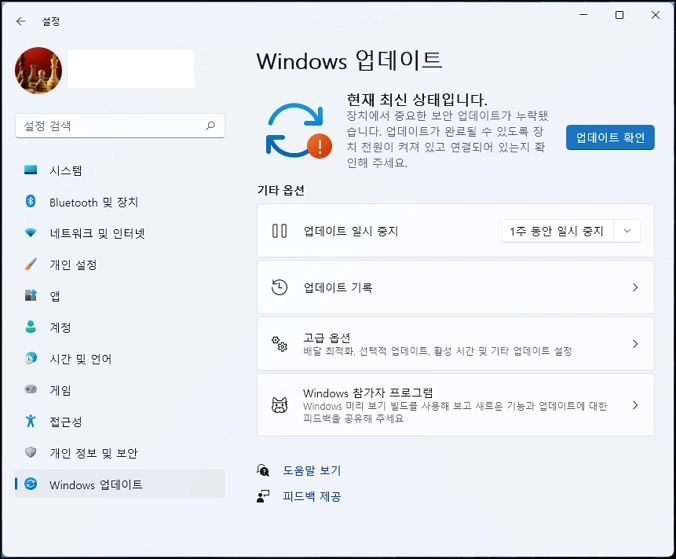Click the 시스템 monitor icon
This screenshot has height=559, width=676.
31,170
